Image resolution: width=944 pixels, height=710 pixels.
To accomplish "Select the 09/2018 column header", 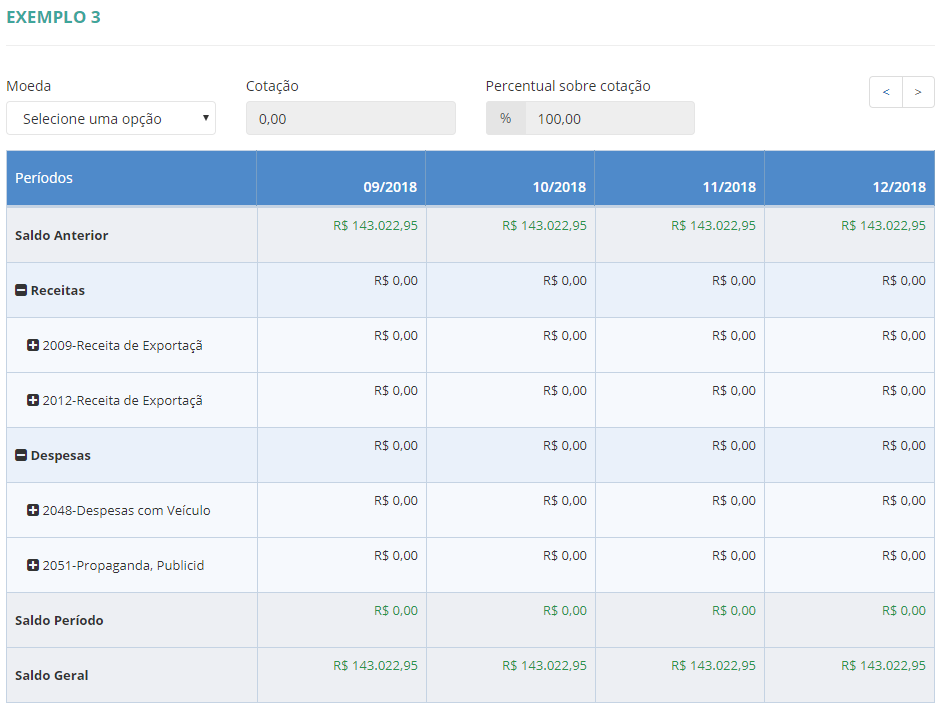I will (390, 187).
